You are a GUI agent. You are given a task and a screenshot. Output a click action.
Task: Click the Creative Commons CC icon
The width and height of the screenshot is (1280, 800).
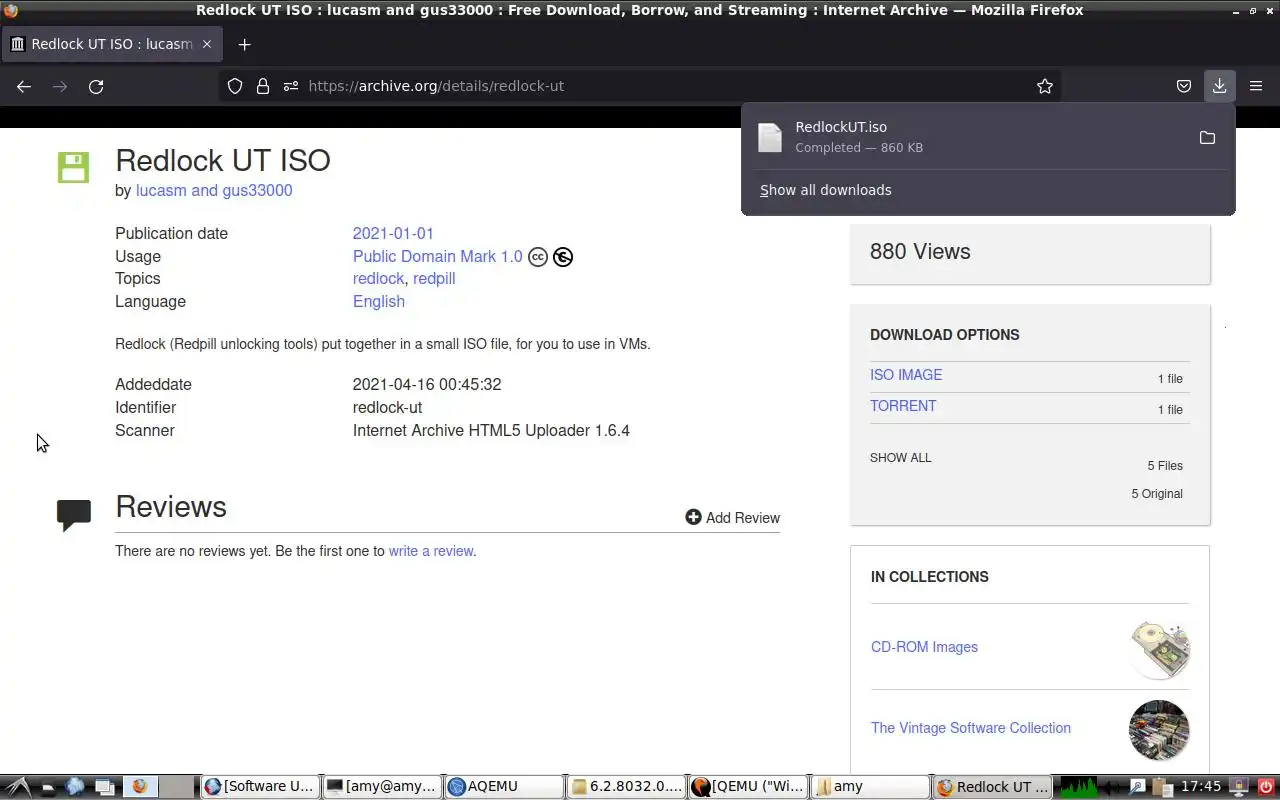538,257
